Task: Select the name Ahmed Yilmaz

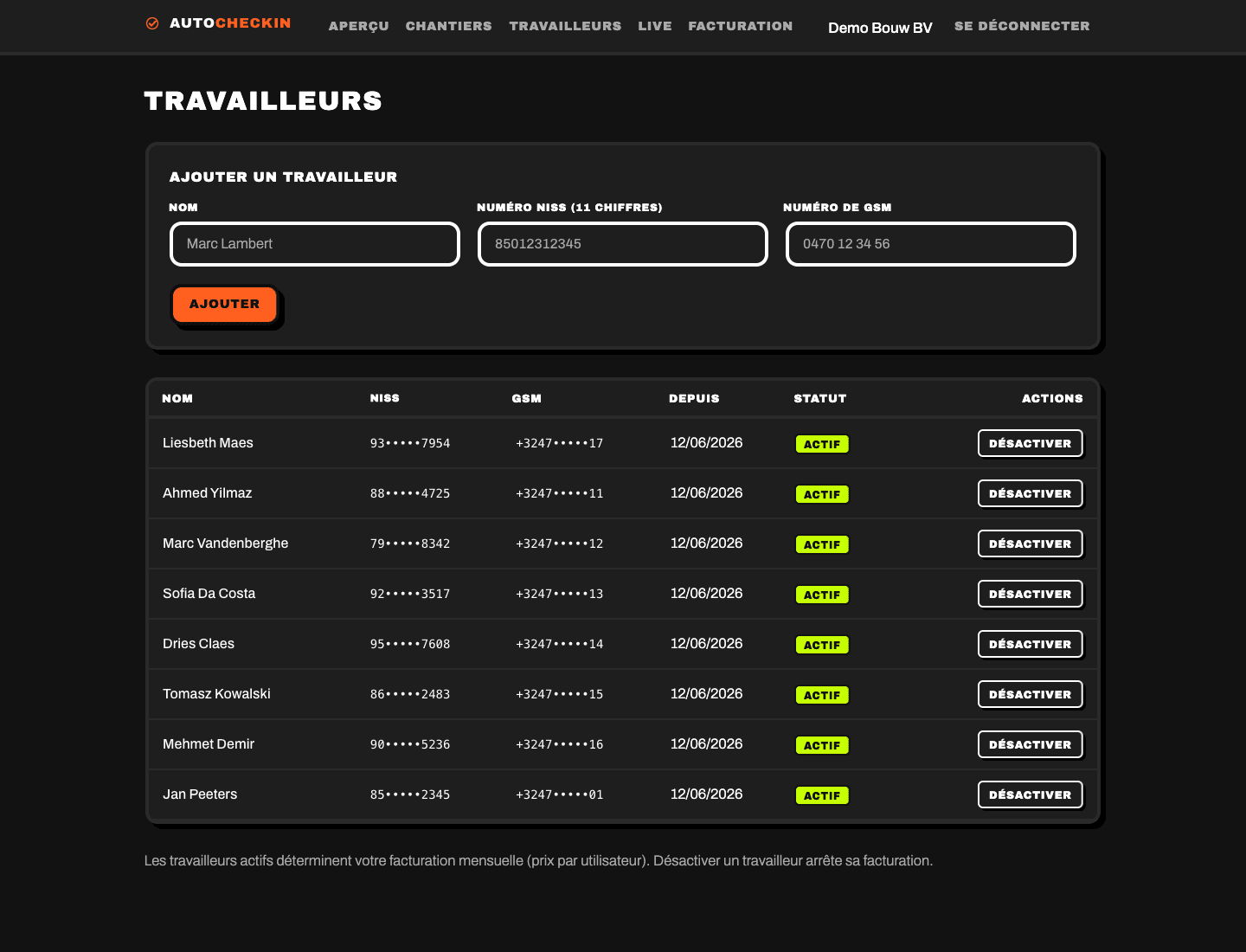Action: tap(208, 493)
